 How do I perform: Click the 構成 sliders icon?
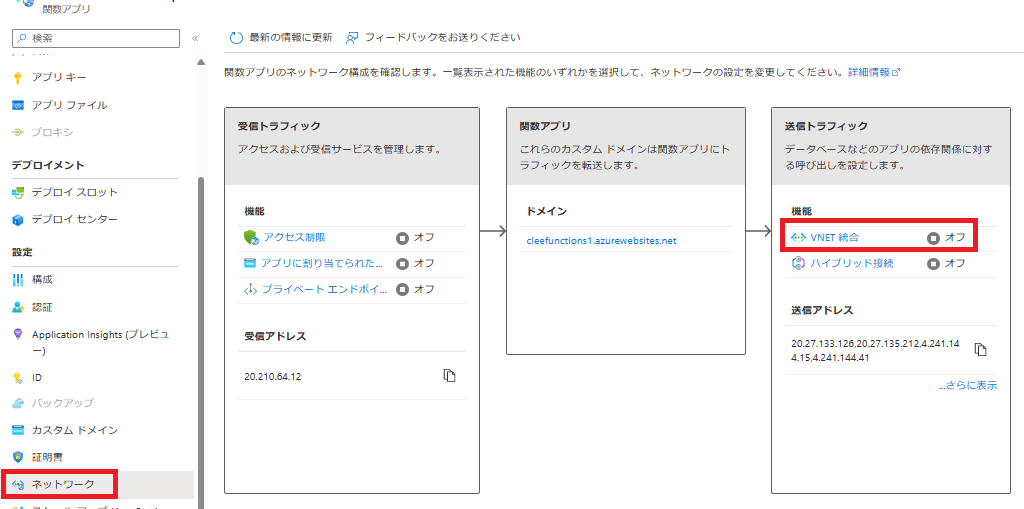pos(18,280)
